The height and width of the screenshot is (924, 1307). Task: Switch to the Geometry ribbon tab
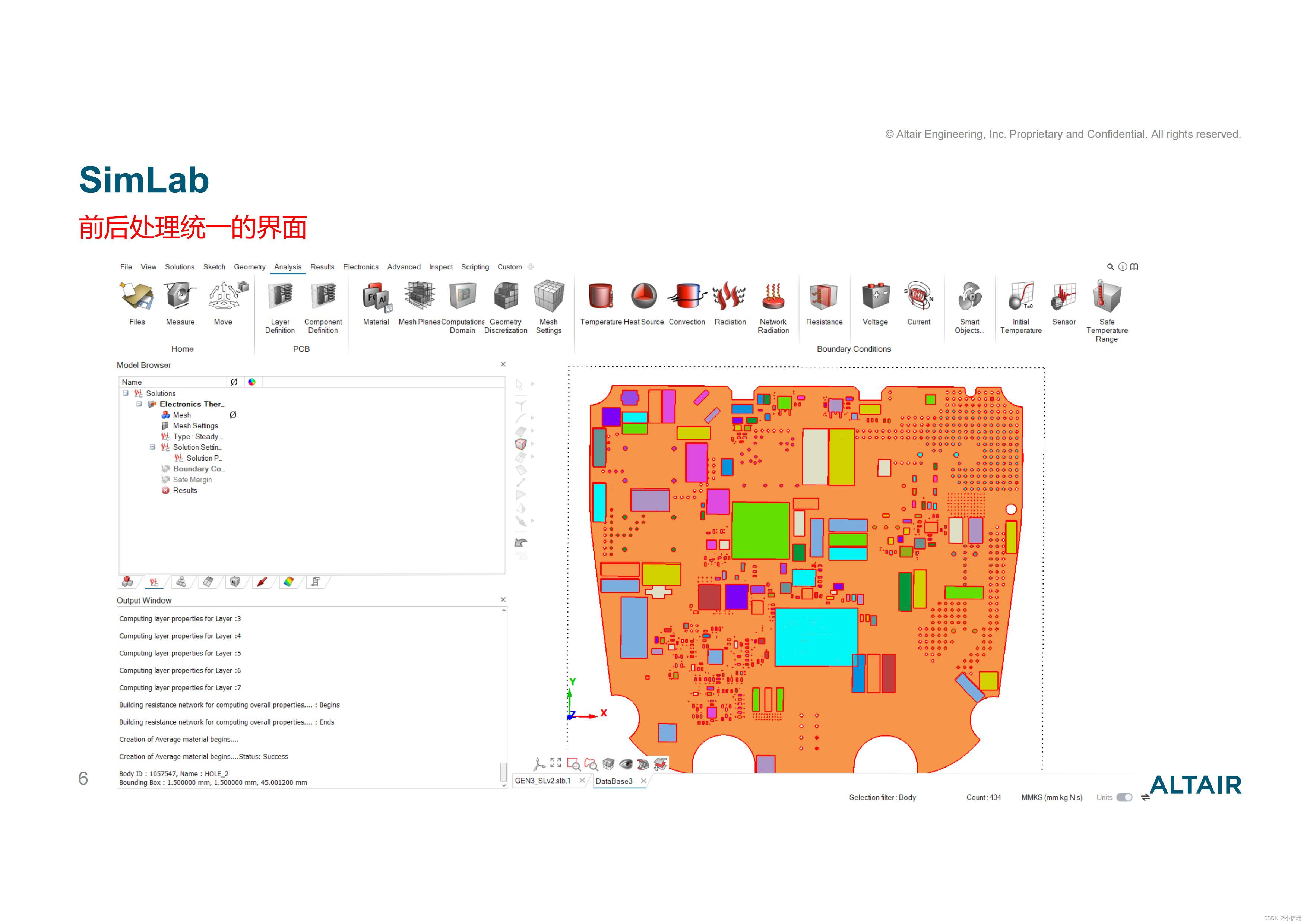(x=250, y=266)
